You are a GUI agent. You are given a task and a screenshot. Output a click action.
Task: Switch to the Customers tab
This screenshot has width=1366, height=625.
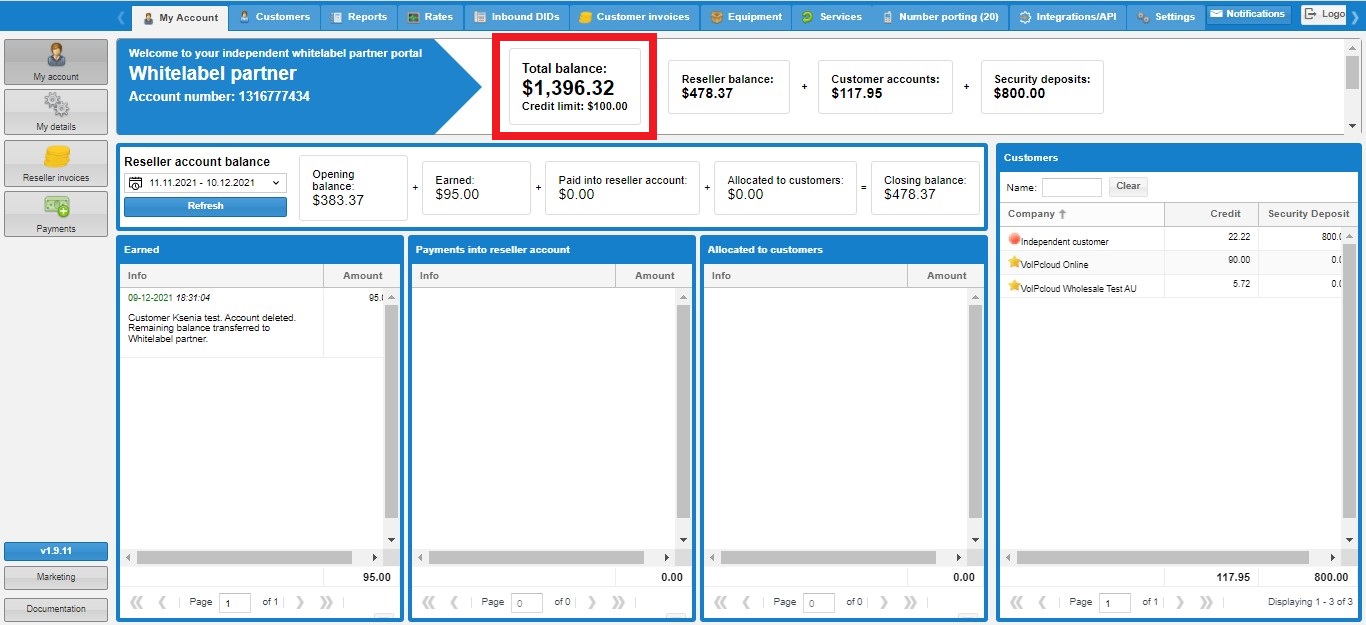pos(275,17)
